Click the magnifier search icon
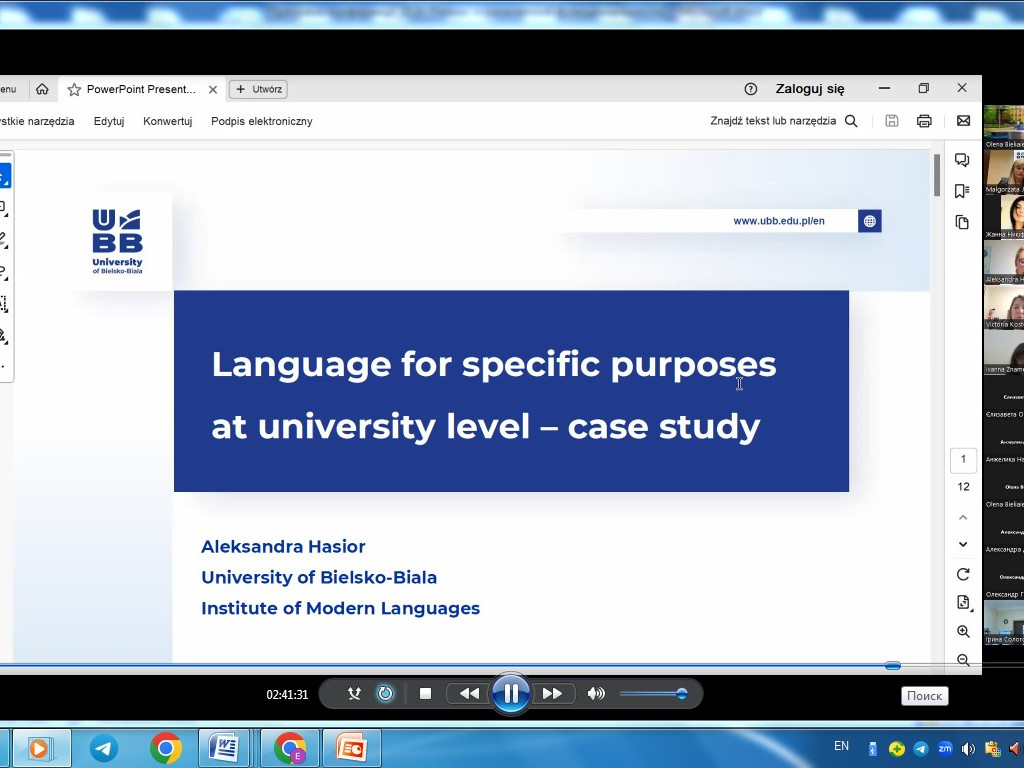 click(x=851, y=121)
